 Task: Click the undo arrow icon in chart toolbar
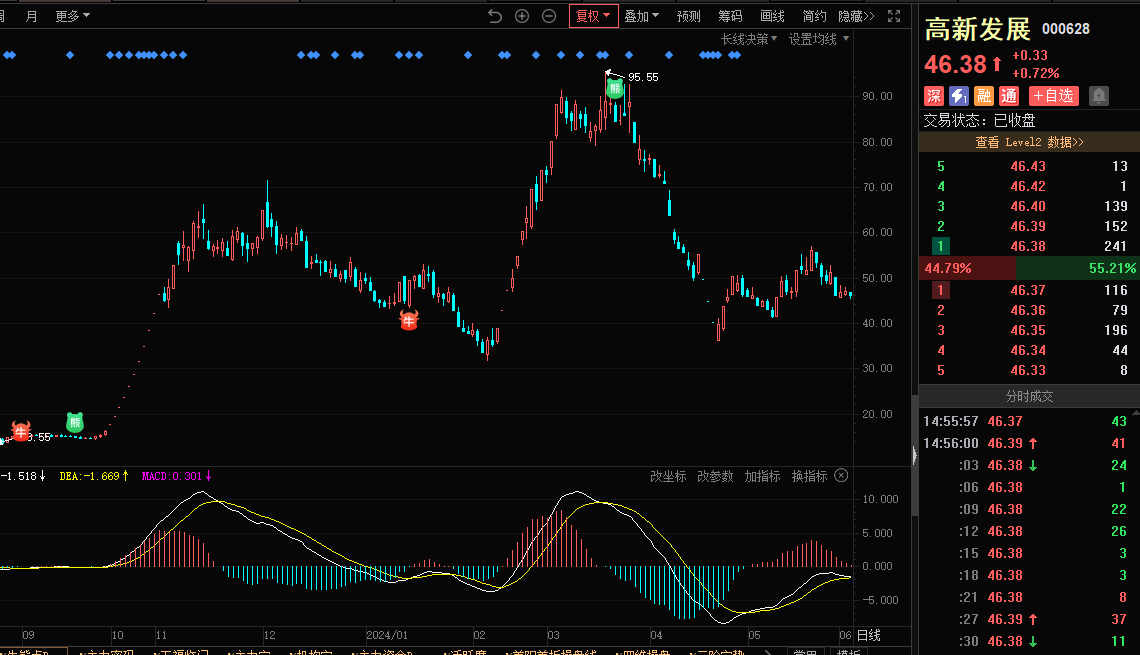tap(495, 16)
